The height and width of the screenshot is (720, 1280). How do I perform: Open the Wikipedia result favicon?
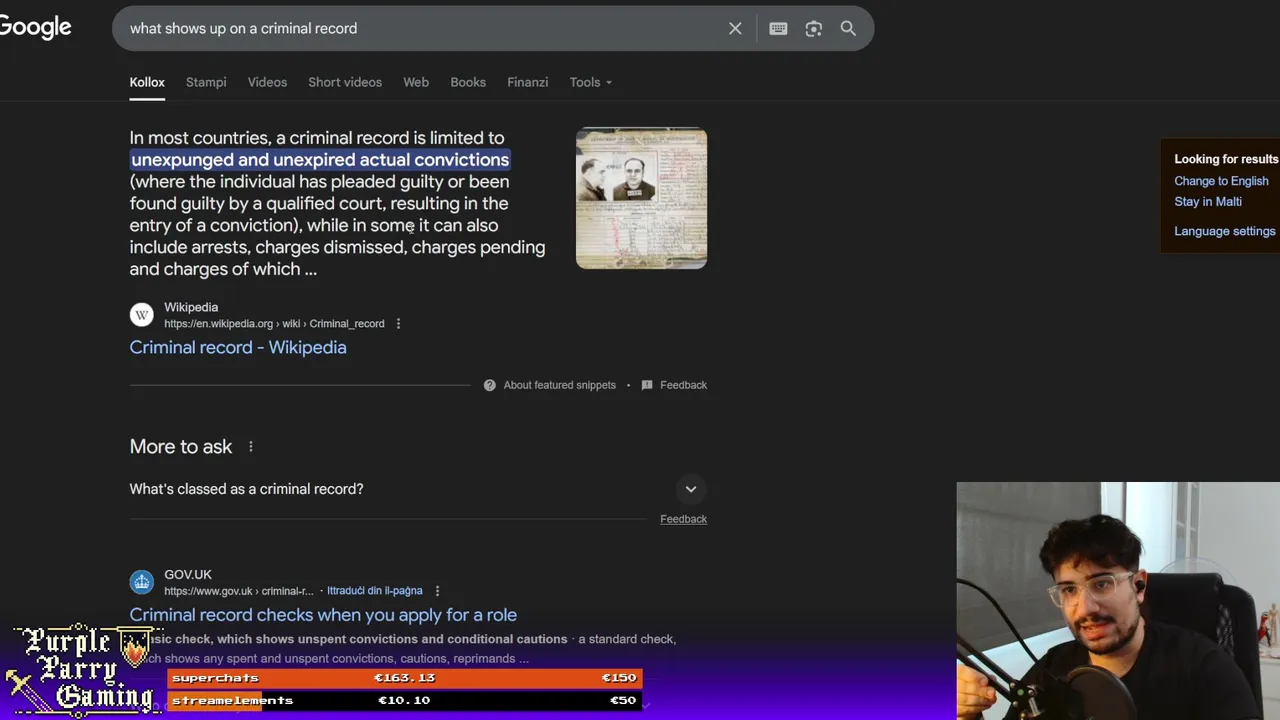(x=142, y=315)
